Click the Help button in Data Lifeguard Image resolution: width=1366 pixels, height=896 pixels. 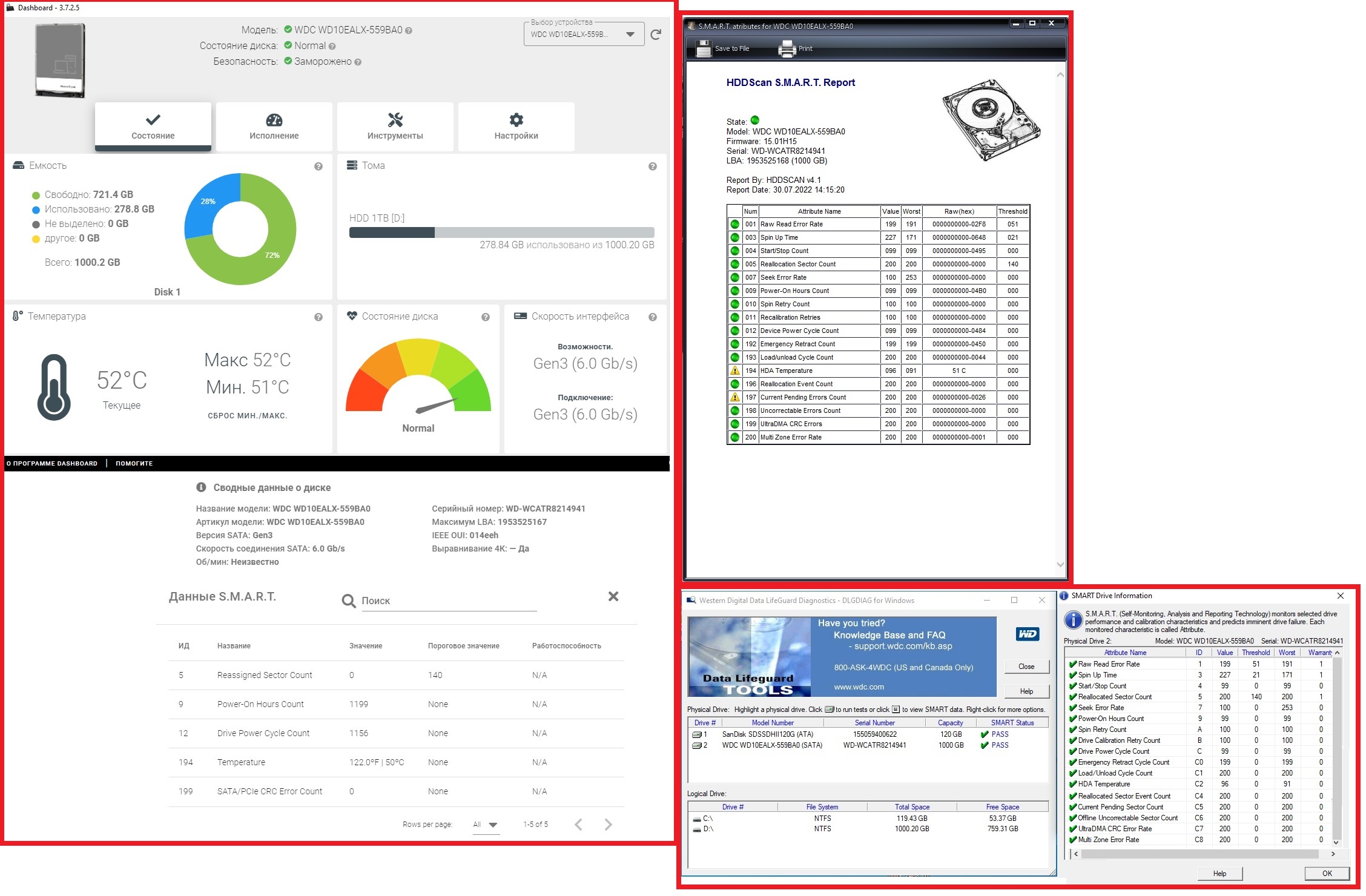1026,692
